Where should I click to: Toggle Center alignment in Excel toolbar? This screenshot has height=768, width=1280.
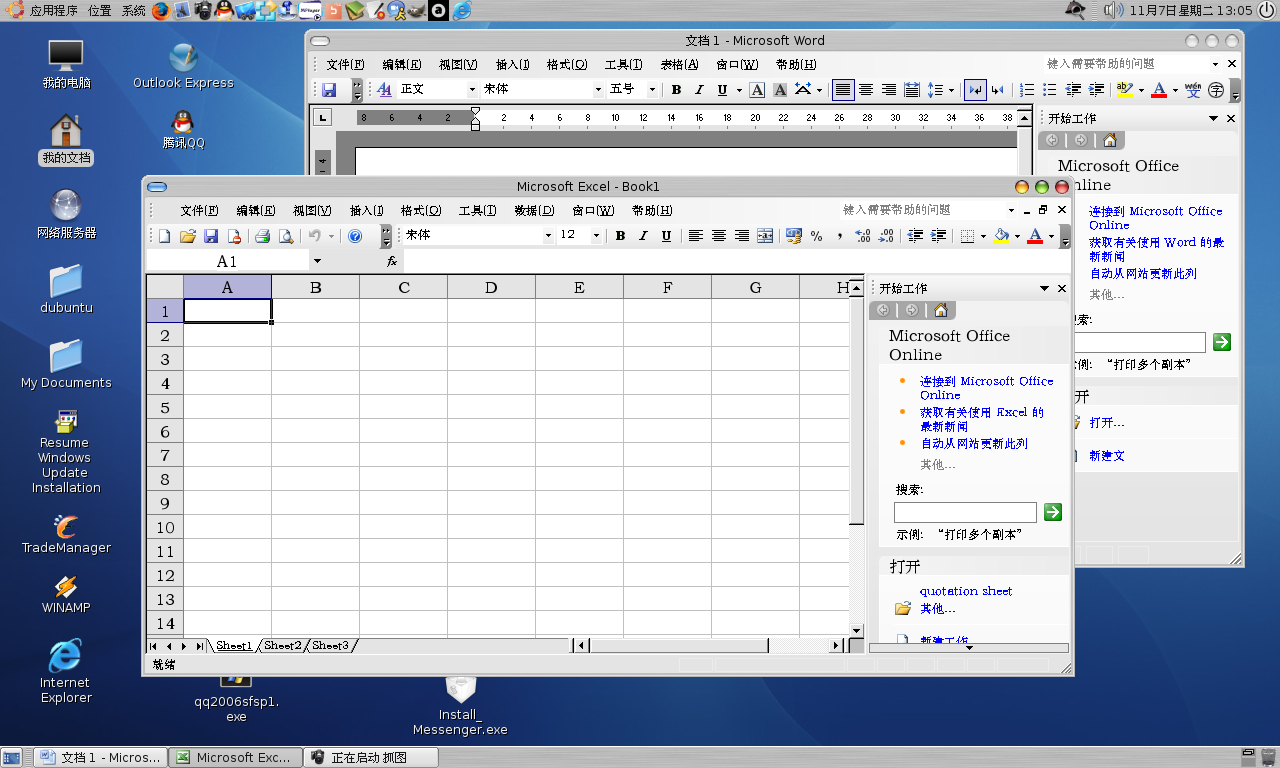pyautogui.click(x=718, y=236)
